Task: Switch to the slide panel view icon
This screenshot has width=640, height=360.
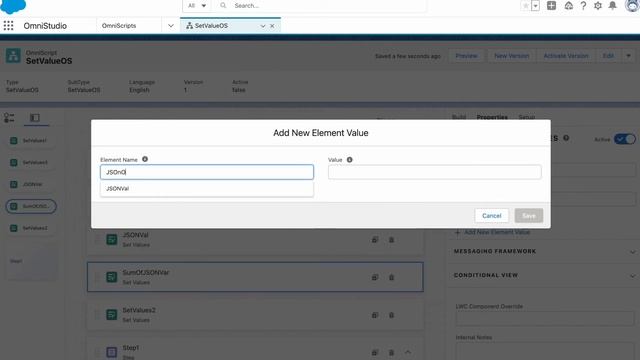Action: tap(35, 118)
